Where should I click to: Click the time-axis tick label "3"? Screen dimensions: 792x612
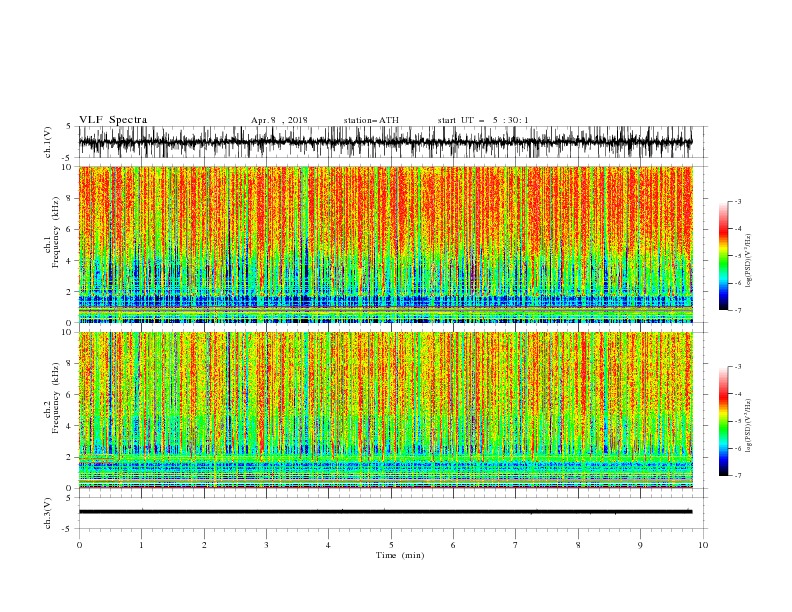(266, 545)
